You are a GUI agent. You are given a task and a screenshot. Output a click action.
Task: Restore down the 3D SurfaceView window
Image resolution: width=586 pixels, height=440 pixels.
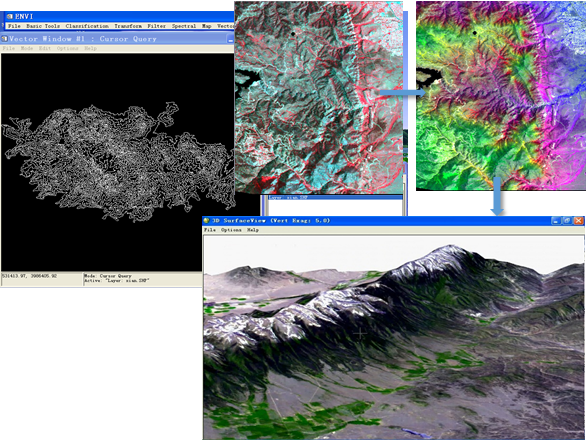pos(567,221)
